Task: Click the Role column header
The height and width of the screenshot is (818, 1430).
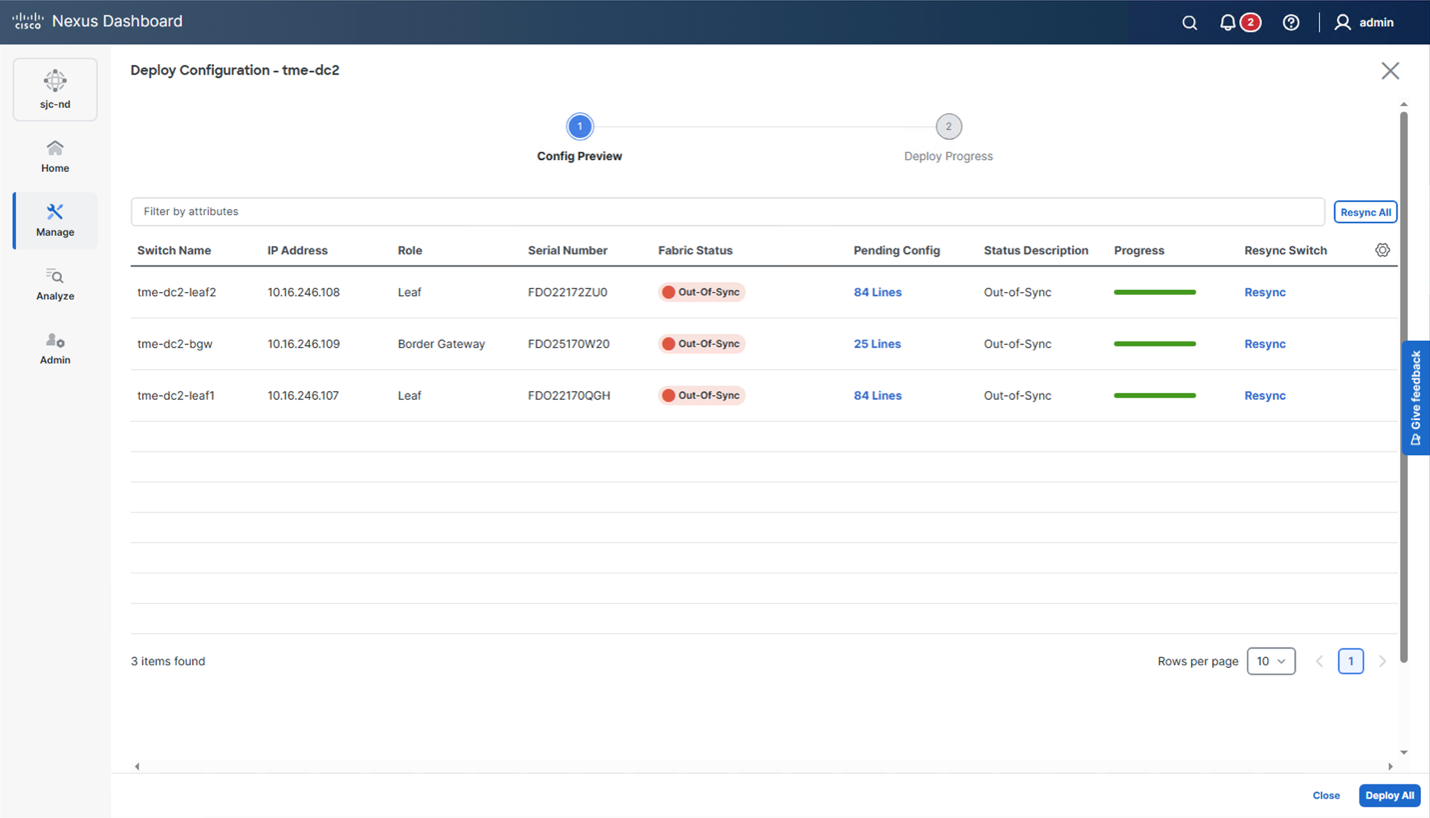Action: click(410, 250)
